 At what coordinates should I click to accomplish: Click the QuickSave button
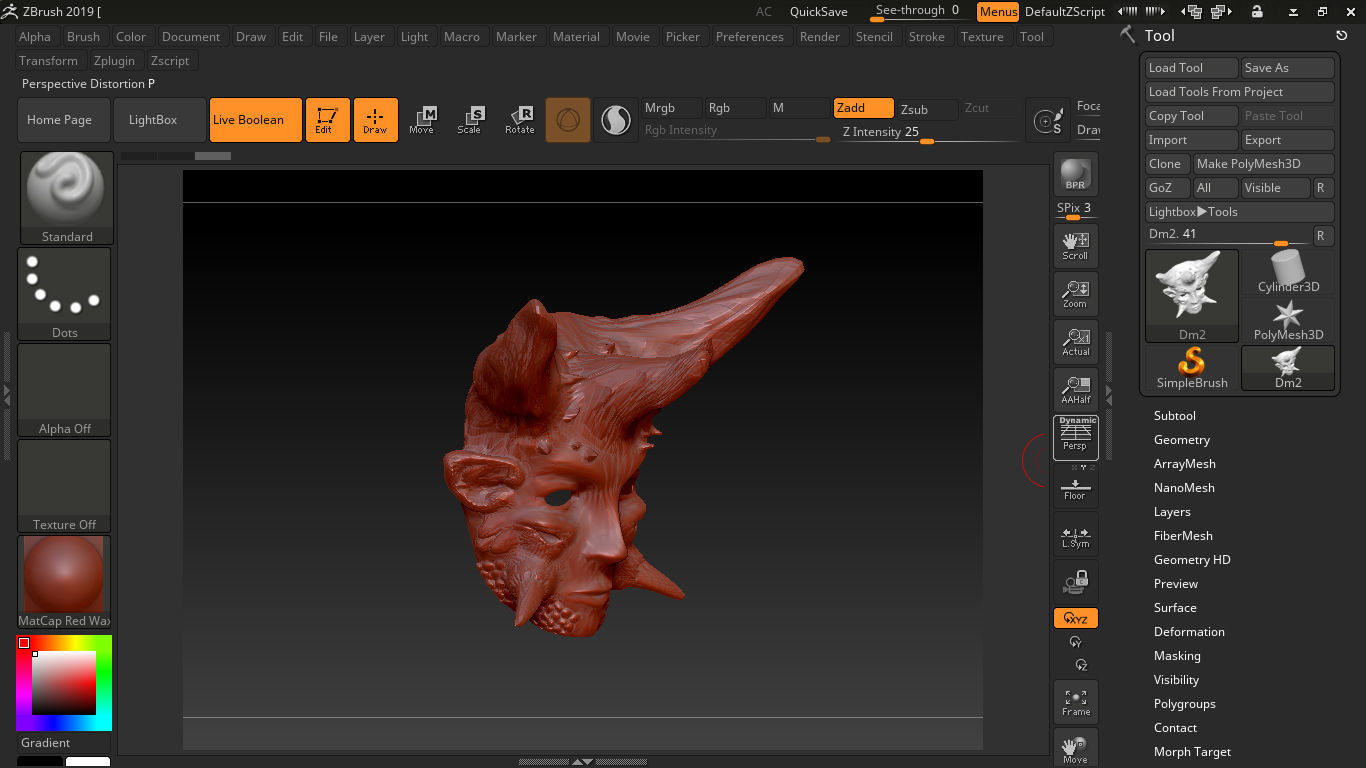[x=819, y=12]
